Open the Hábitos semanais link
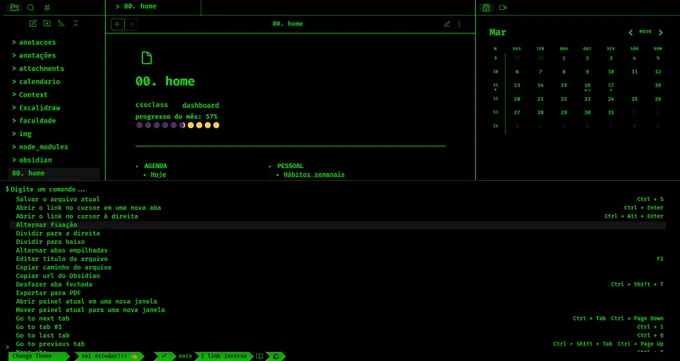Viewport: 680px width, 361px height. (314, 175)
